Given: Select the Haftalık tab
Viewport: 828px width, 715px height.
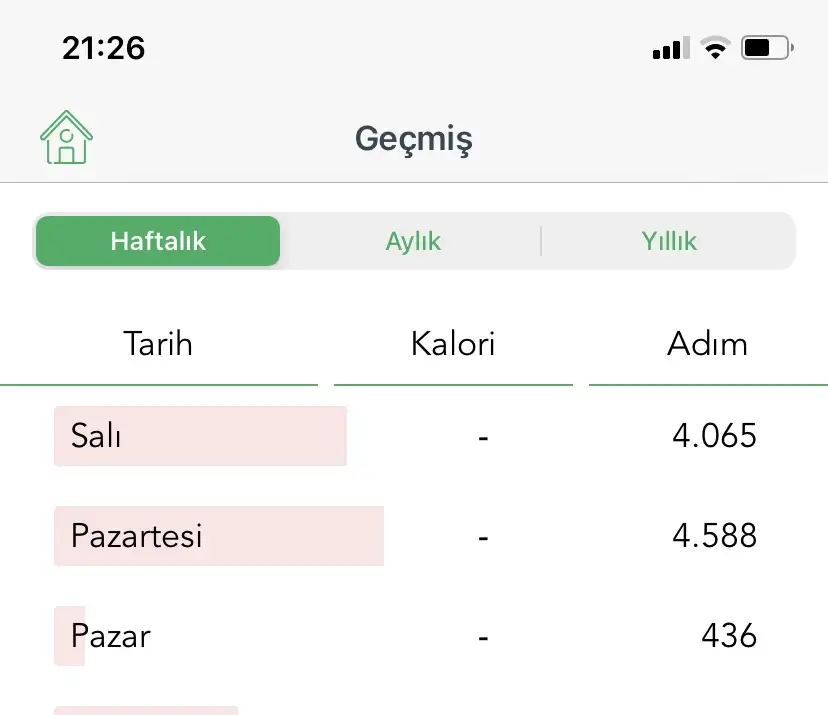Looking at the screenshot, I should click(158, 241).
